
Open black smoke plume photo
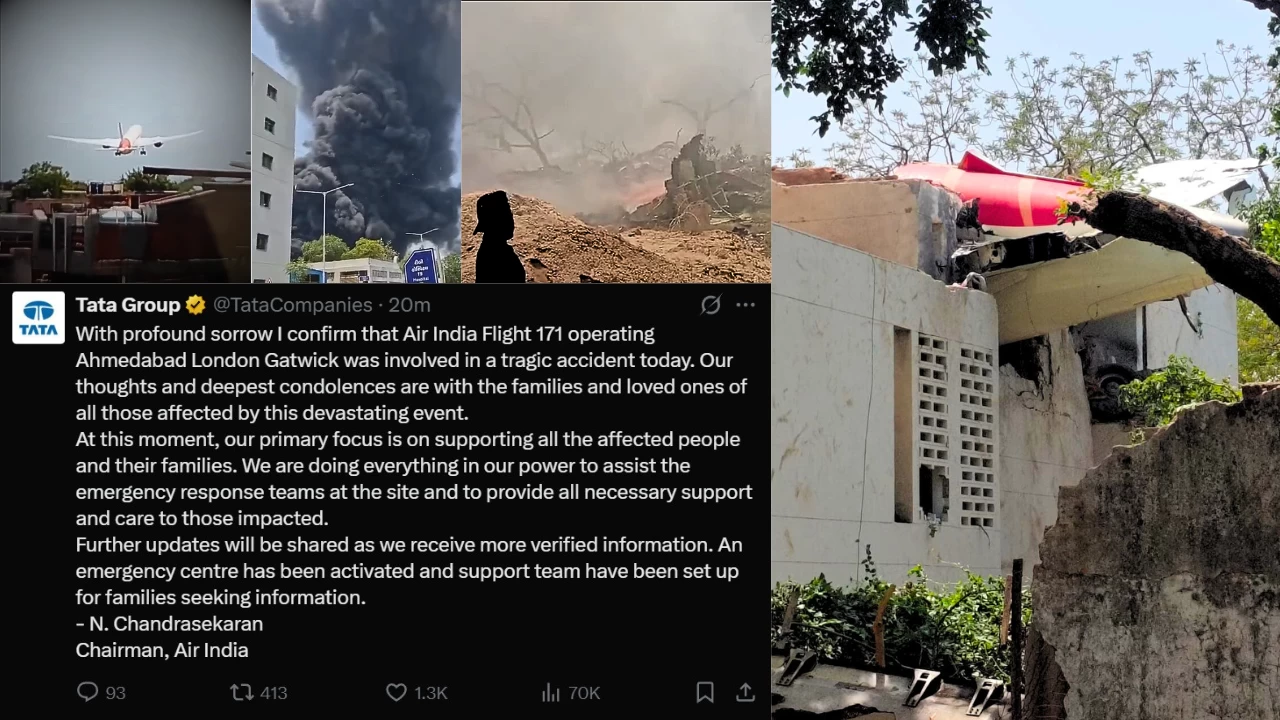[356, 141]
